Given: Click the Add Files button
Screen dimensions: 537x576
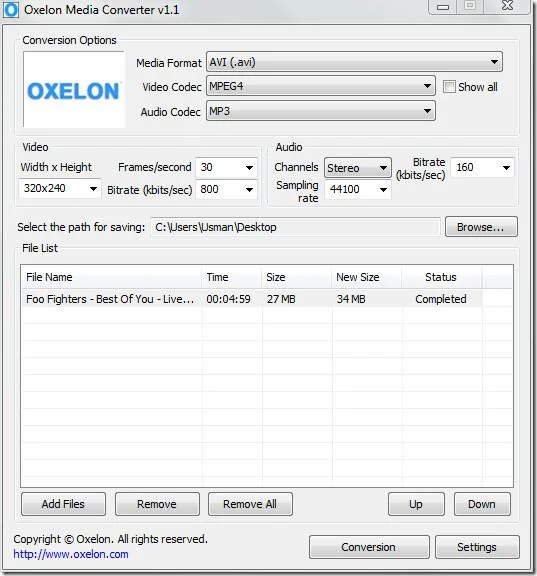Looking at the screenshot, I should (x=64, y=504).
